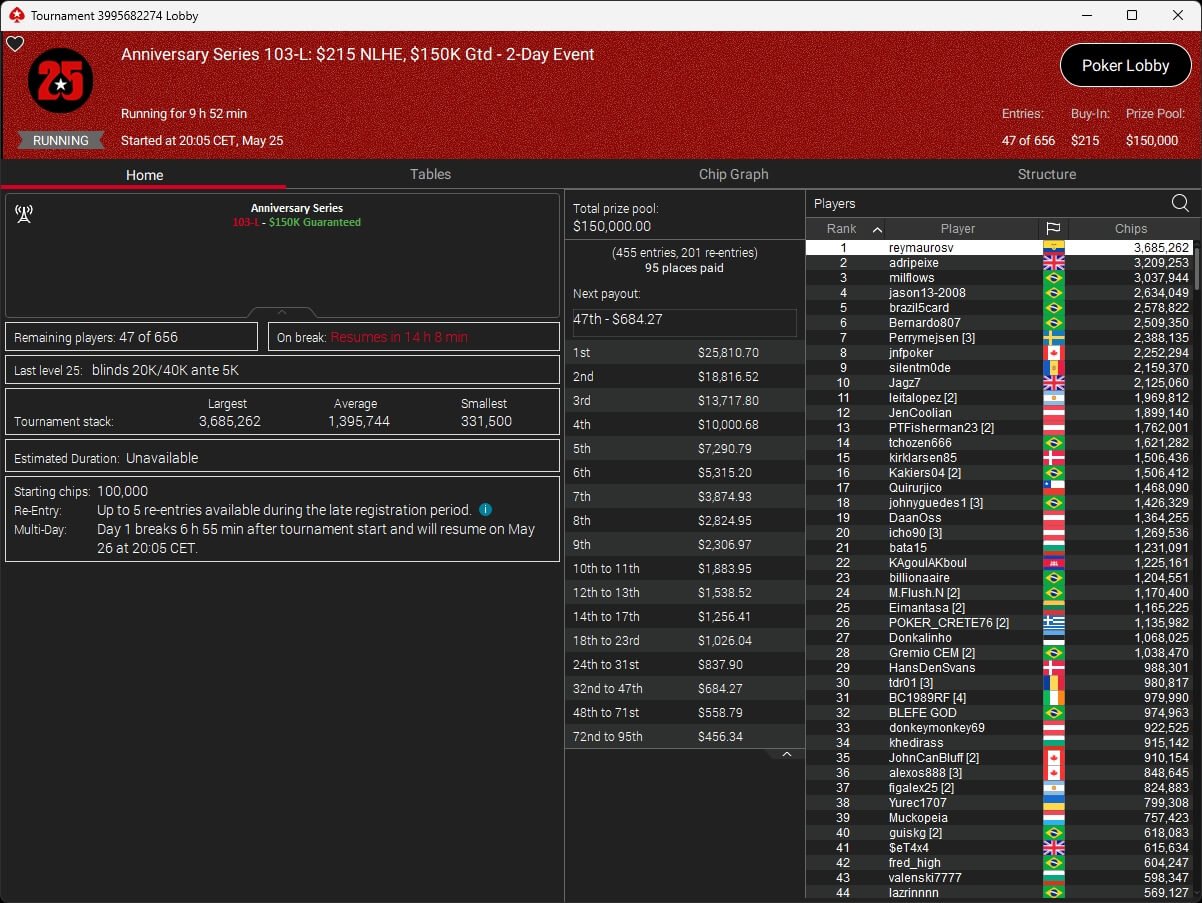Select player brazil5card row
Screen dimensions: 1202x903
(x=1000, y=308)
